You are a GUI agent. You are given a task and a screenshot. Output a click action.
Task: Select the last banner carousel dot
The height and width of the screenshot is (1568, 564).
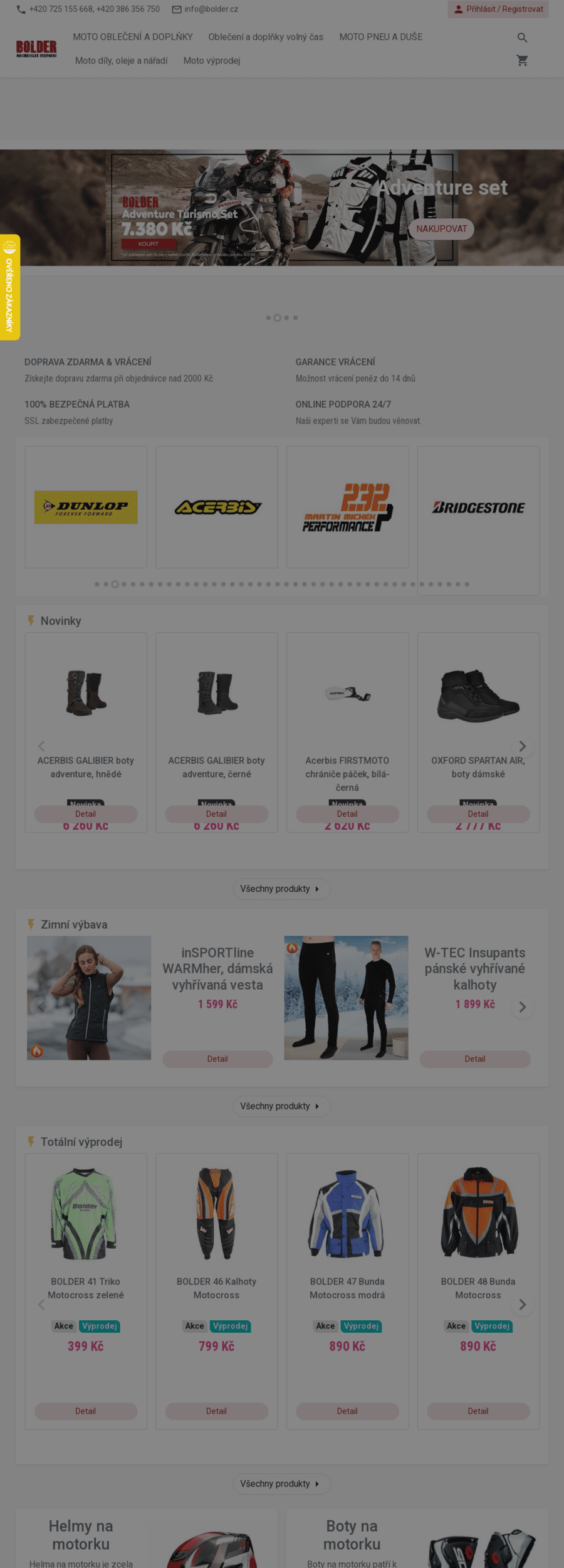295,318
